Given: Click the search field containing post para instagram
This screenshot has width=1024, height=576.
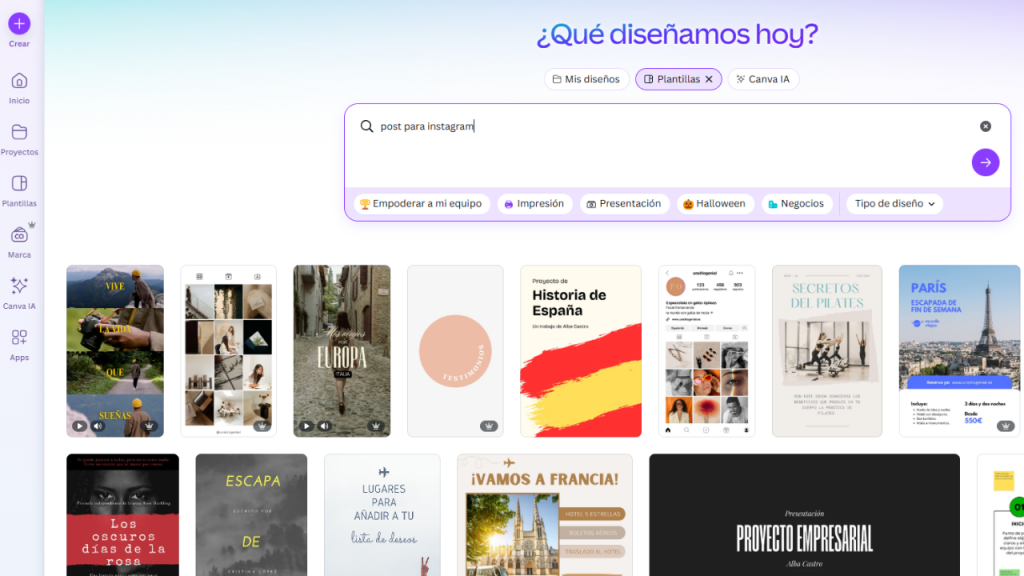Looking at the screenshot, I should click(x=660, y=127).
